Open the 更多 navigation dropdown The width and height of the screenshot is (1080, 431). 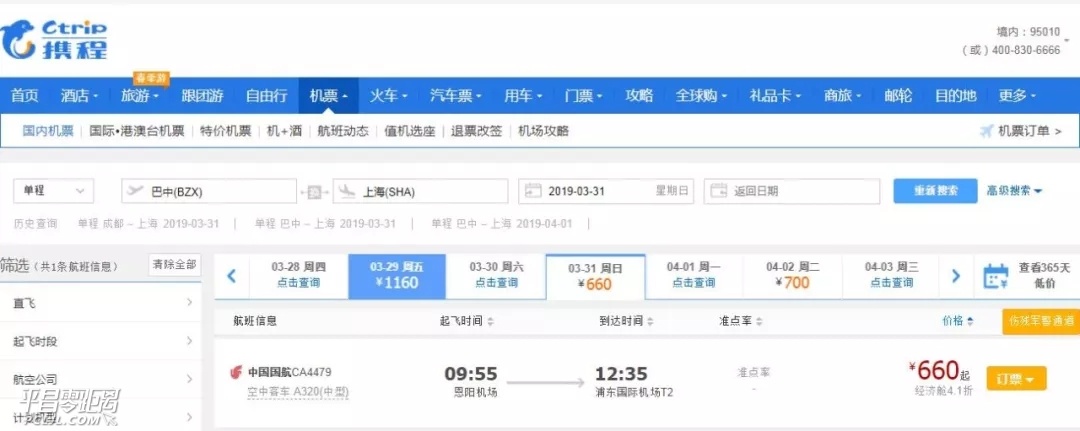[x=1017, y=96]
